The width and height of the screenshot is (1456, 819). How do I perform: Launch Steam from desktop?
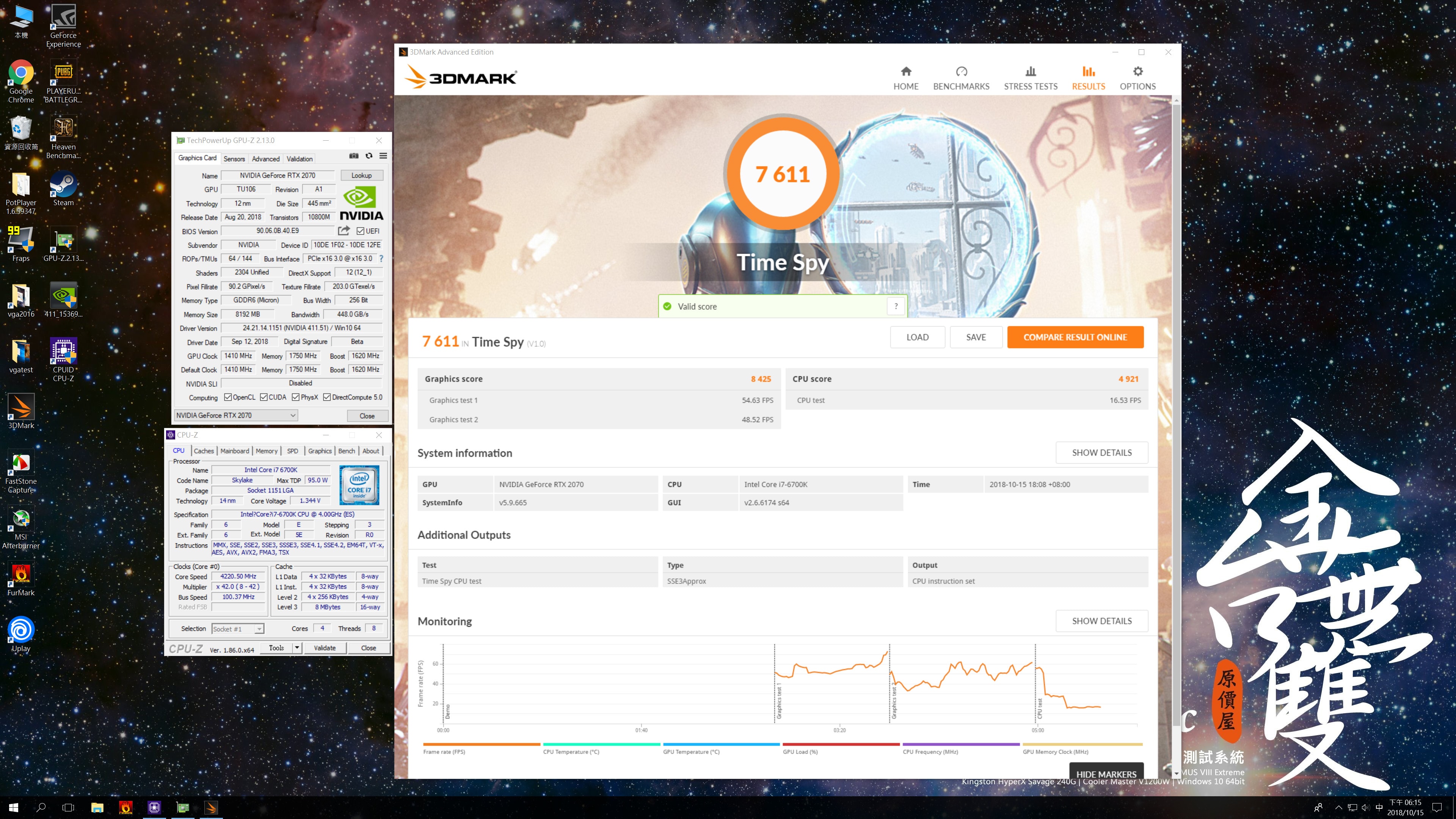(63, 188)
